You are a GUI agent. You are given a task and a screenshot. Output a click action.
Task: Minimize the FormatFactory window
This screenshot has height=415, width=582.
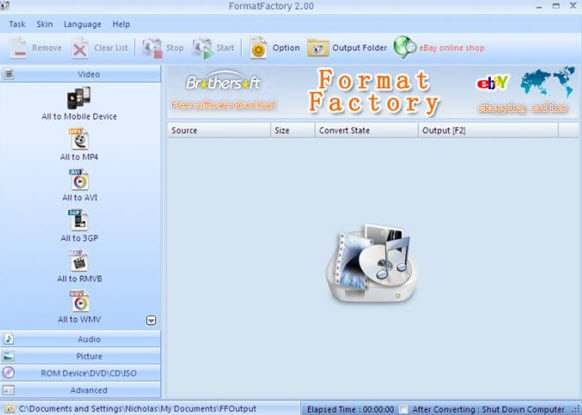[539, 6]
